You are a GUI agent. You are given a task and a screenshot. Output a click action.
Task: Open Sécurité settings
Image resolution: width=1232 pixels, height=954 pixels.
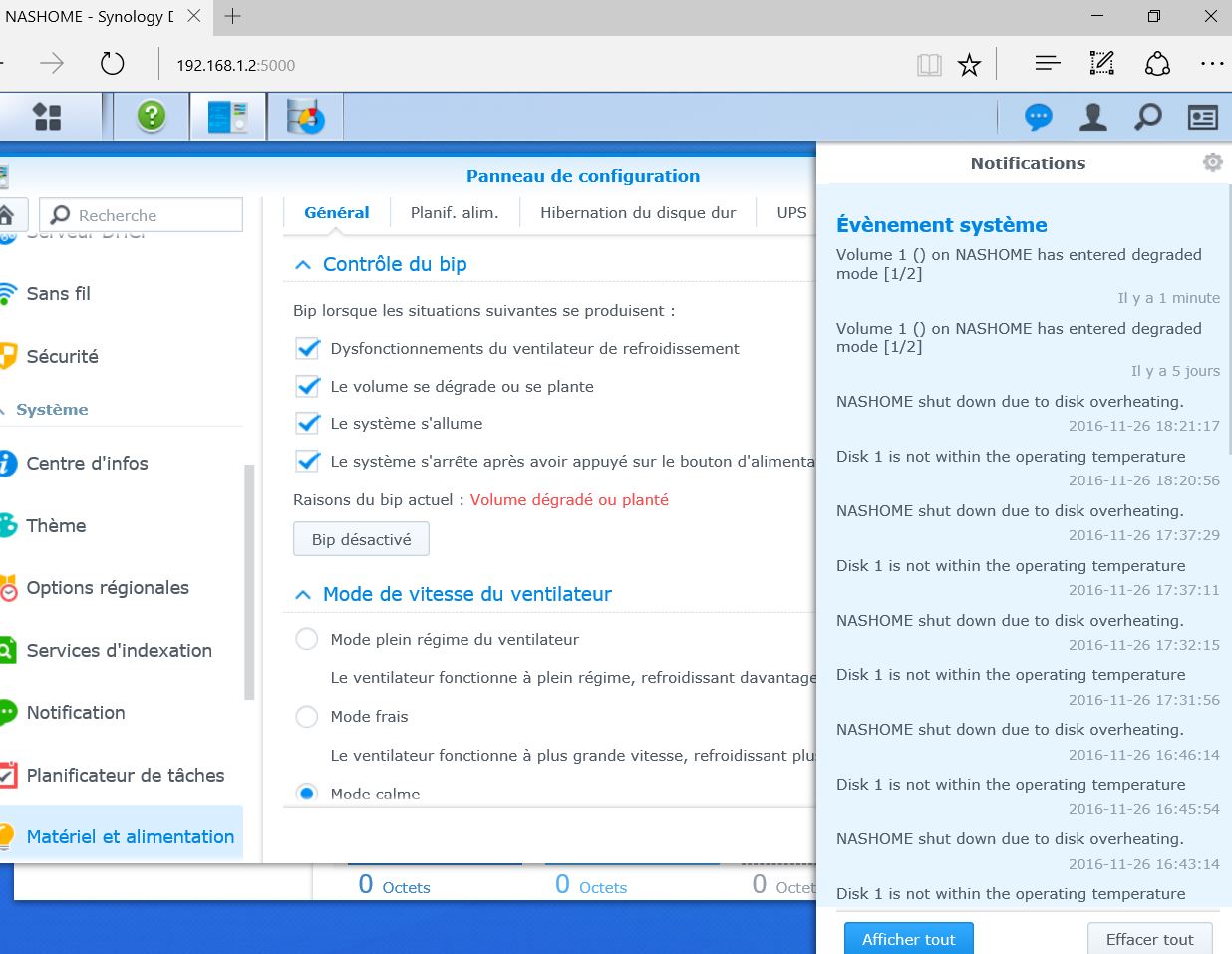click(x=62, y=356)
